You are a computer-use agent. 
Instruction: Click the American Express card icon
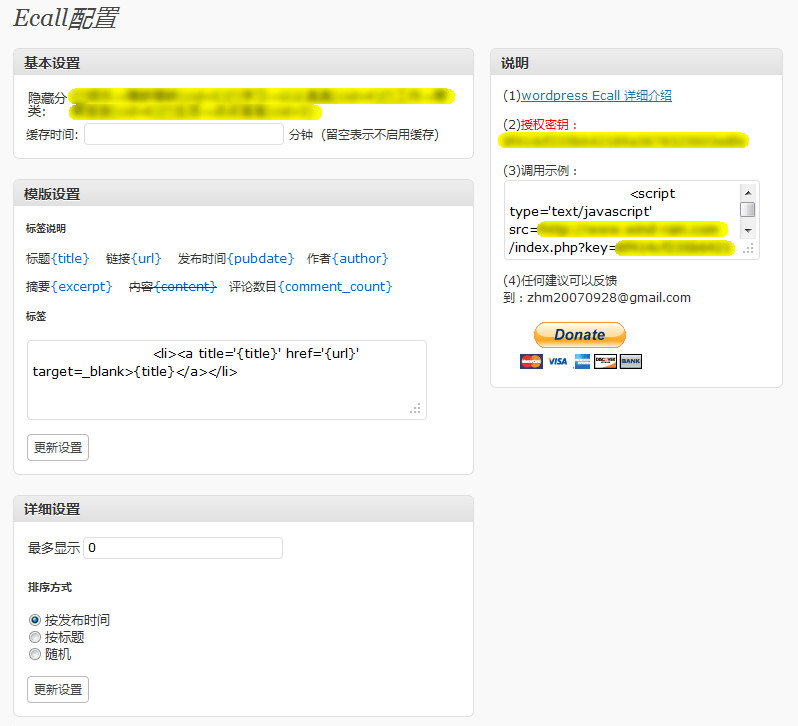click(581, 361)
